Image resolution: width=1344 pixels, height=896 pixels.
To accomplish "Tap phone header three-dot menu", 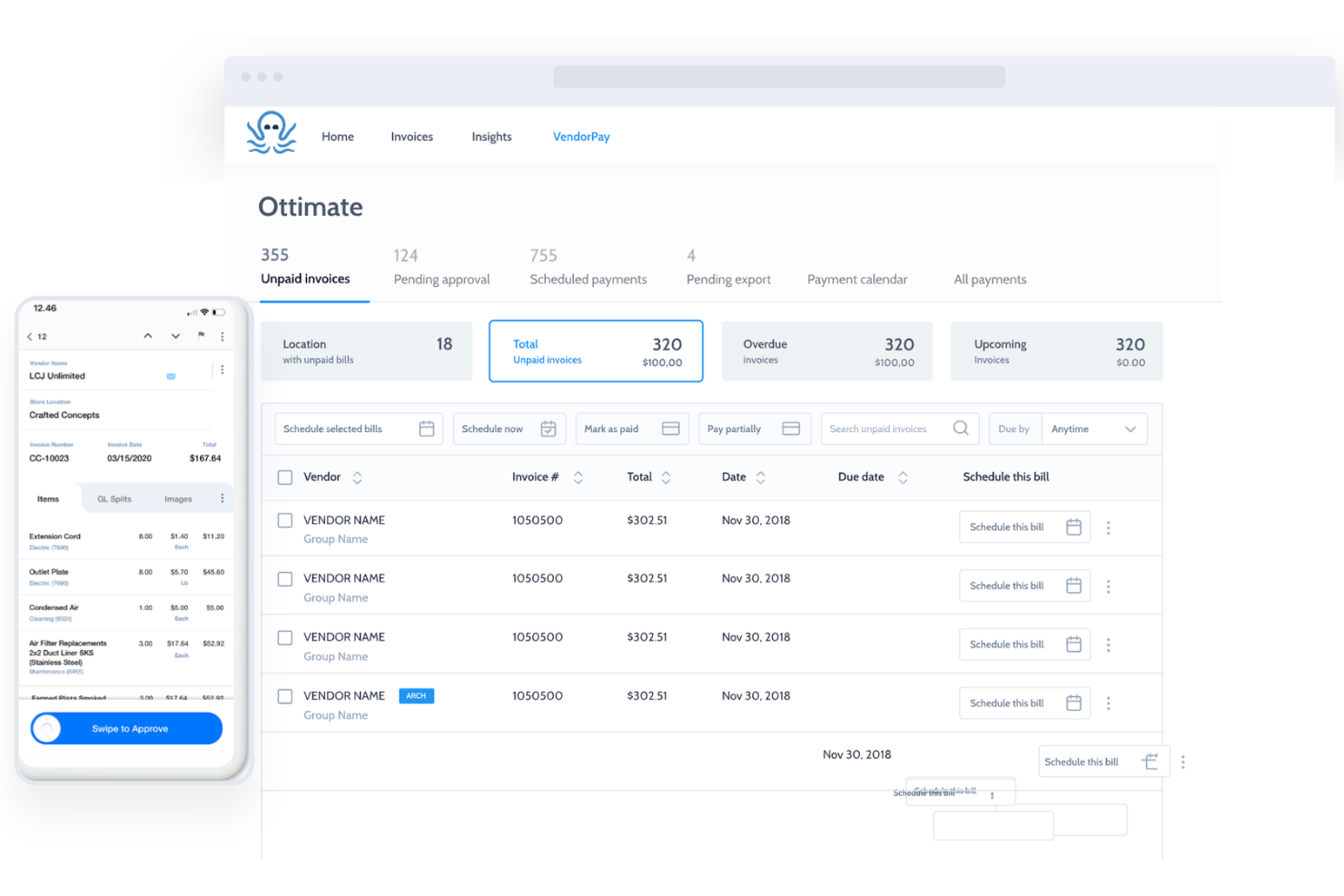I will [x=222, y=336].
